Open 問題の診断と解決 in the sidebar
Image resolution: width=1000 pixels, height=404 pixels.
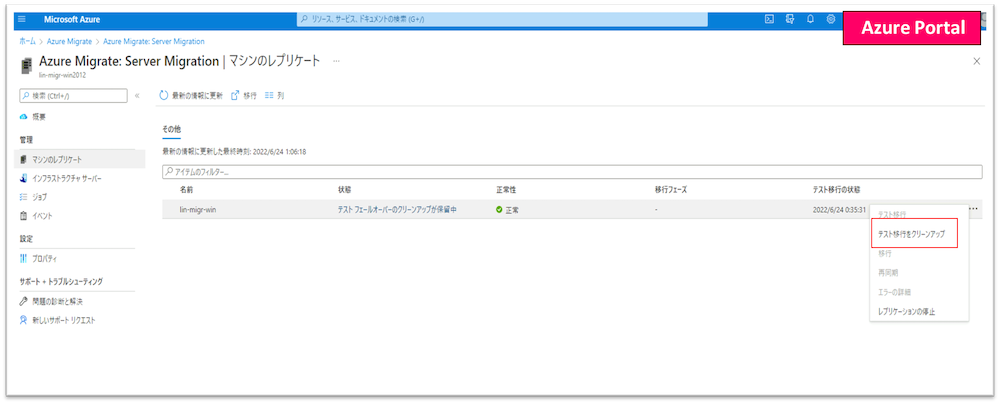click(x=57, y=301)
